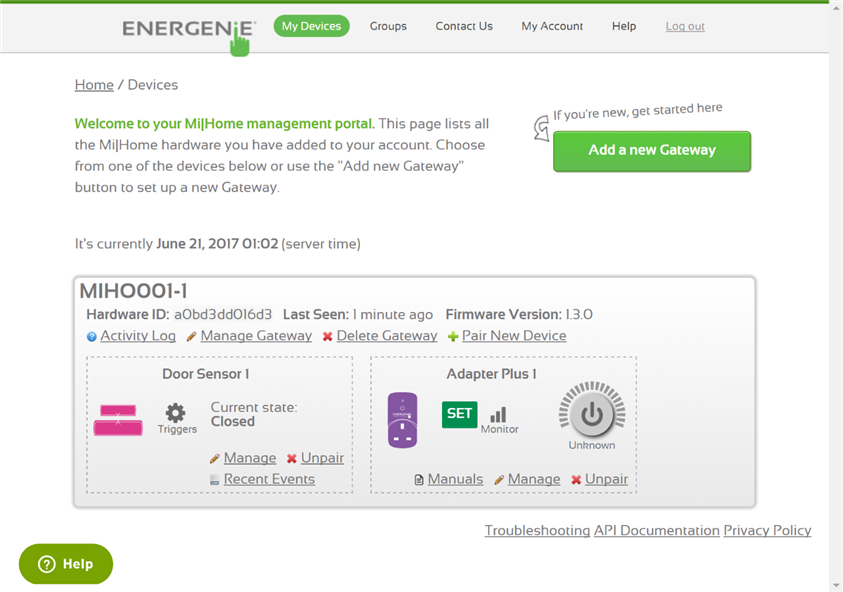Click the Log out link
Screen dimensions: 843x592
[x=685, y=26]
